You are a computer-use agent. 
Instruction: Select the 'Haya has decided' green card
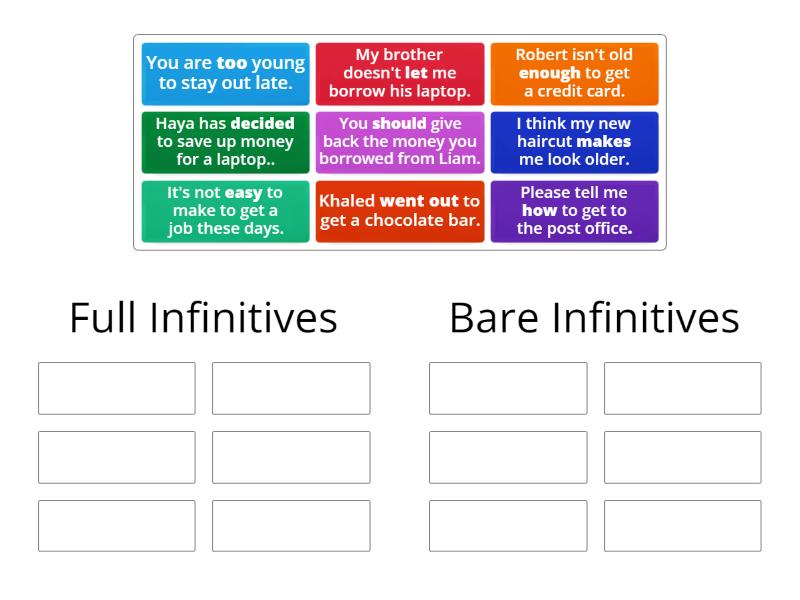coord(225,142)
